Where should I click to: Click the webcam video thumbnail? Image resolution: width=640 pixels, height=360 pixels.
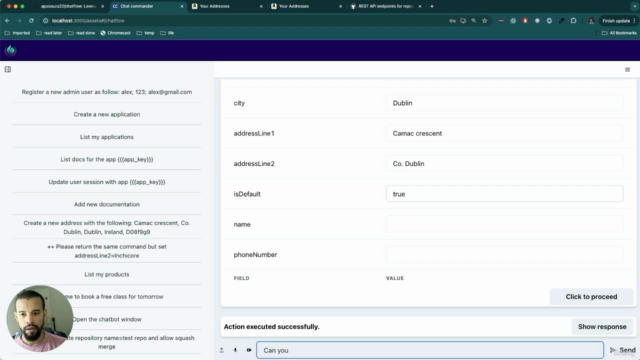pyautogui.click(x=40, y=318)
